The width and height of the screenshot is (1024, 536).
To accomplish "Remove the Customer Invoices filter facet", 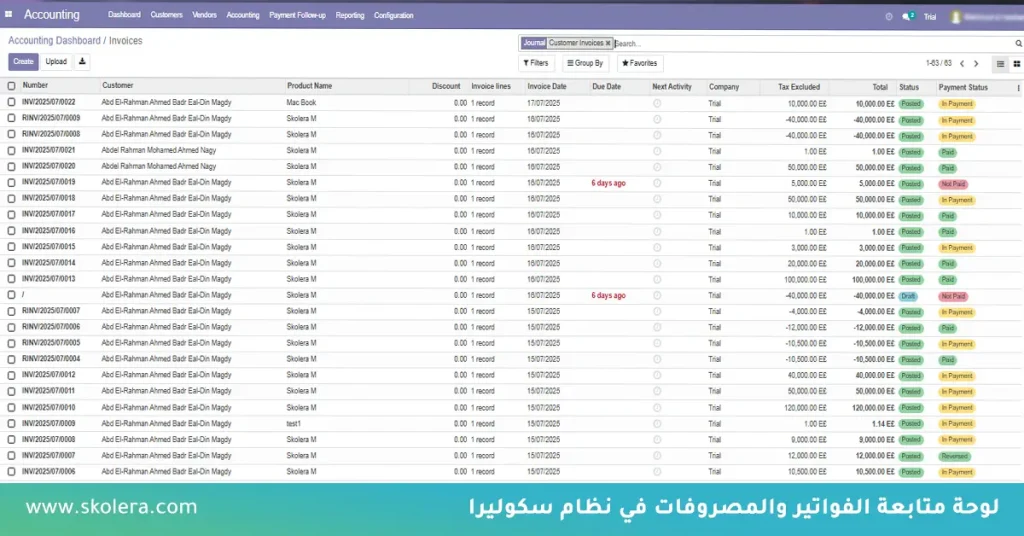I will click(608, 43).
